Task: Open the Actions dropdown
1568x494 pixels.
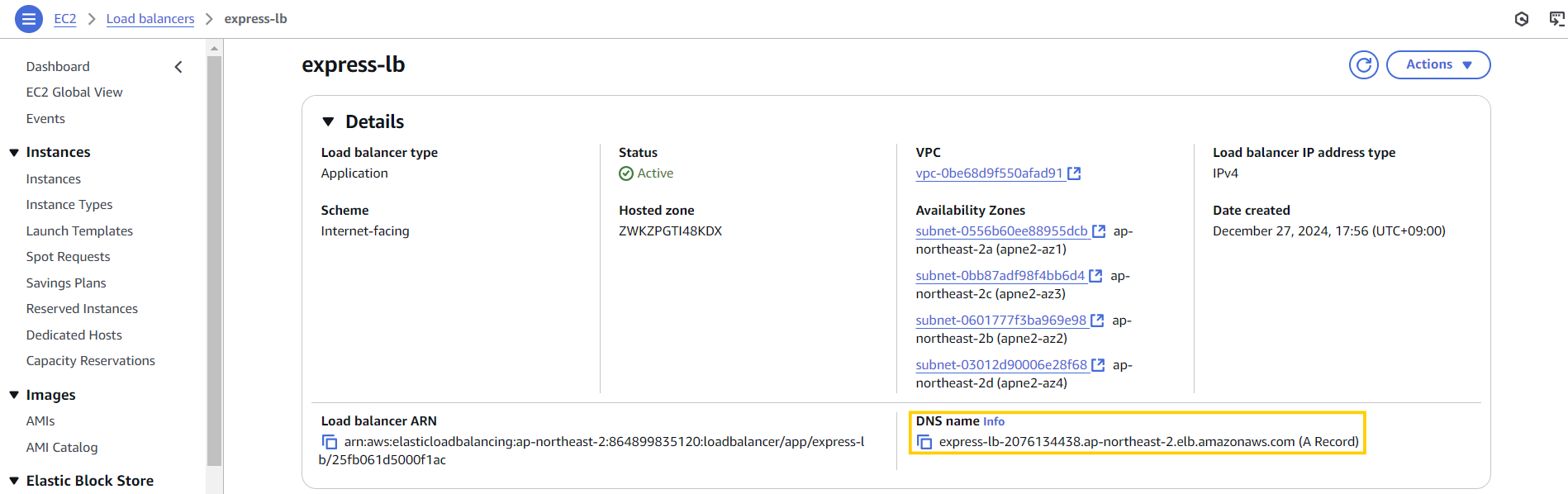Action: tap(1438, 64)
